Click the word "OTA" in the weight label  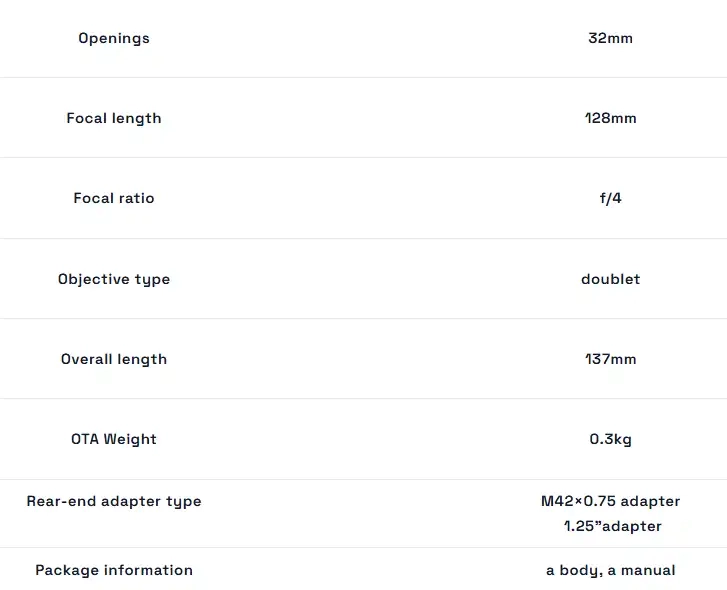[x=85, y=439]
